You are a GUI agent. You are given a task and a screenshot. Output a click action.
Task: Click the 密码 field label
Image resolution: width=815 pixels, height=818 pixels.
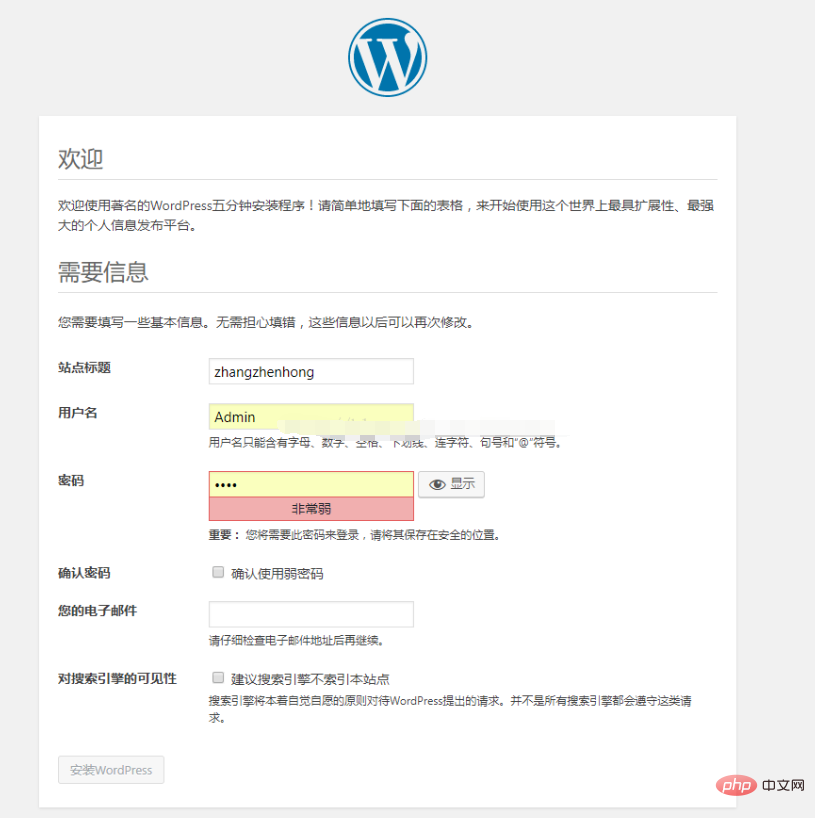click(x=71, y=481)
